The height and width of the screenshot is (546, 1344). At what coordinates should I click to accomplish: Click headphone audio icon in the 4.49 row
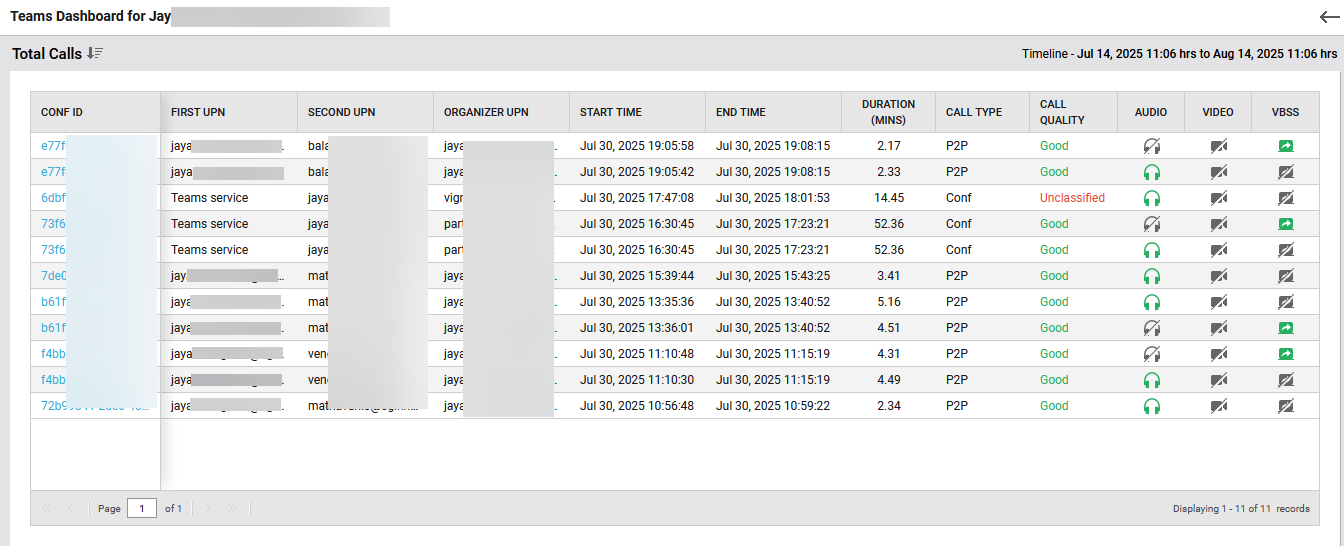[x=1151, y=380]
